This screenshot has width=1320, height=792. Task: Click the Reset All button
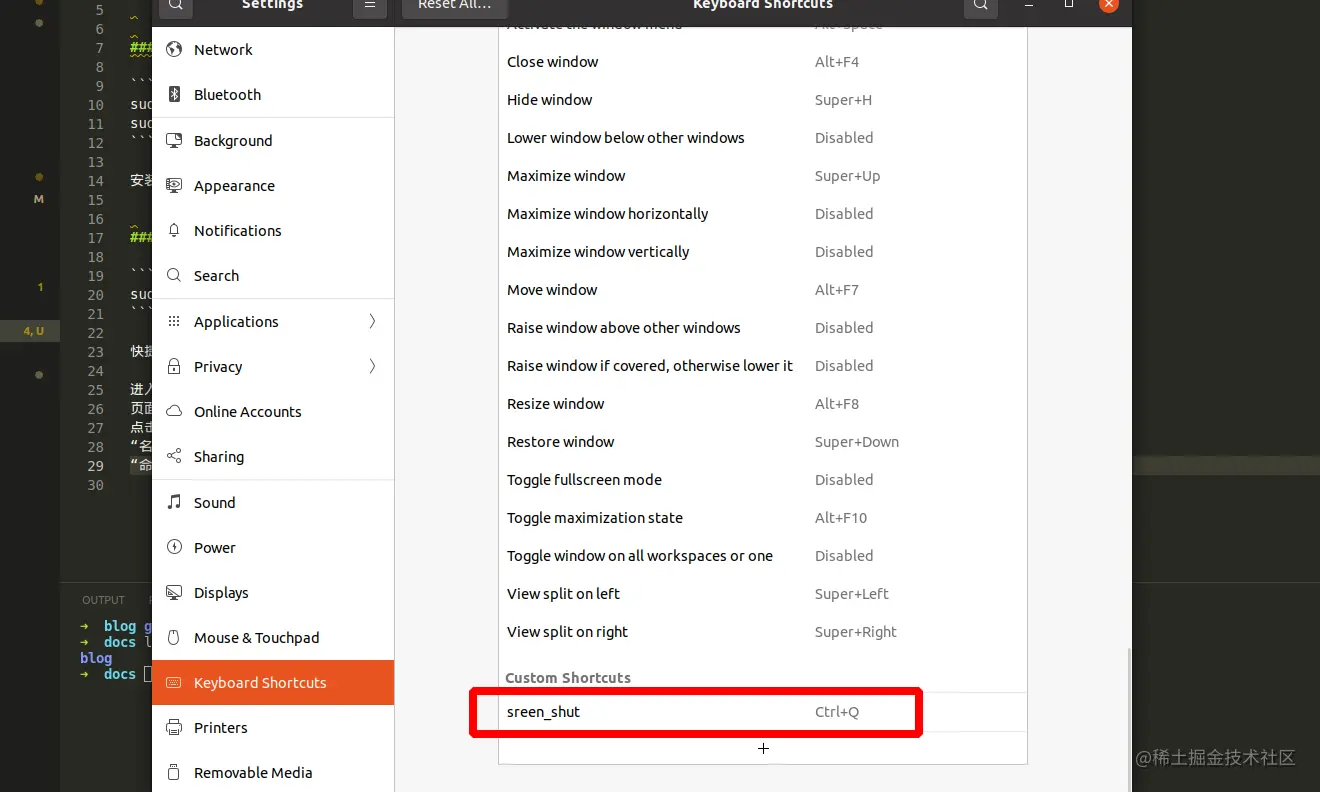pyautogui.click(x=454, y=6)
